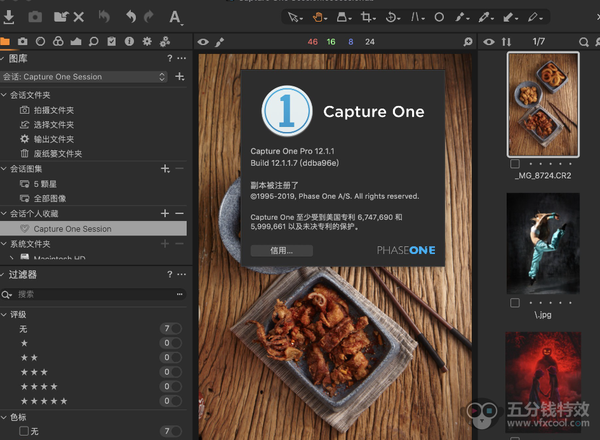This screenshot has width=600, height=440.
Task: Select the Pan hand cursor tool
Action: (x=319, y=17)
